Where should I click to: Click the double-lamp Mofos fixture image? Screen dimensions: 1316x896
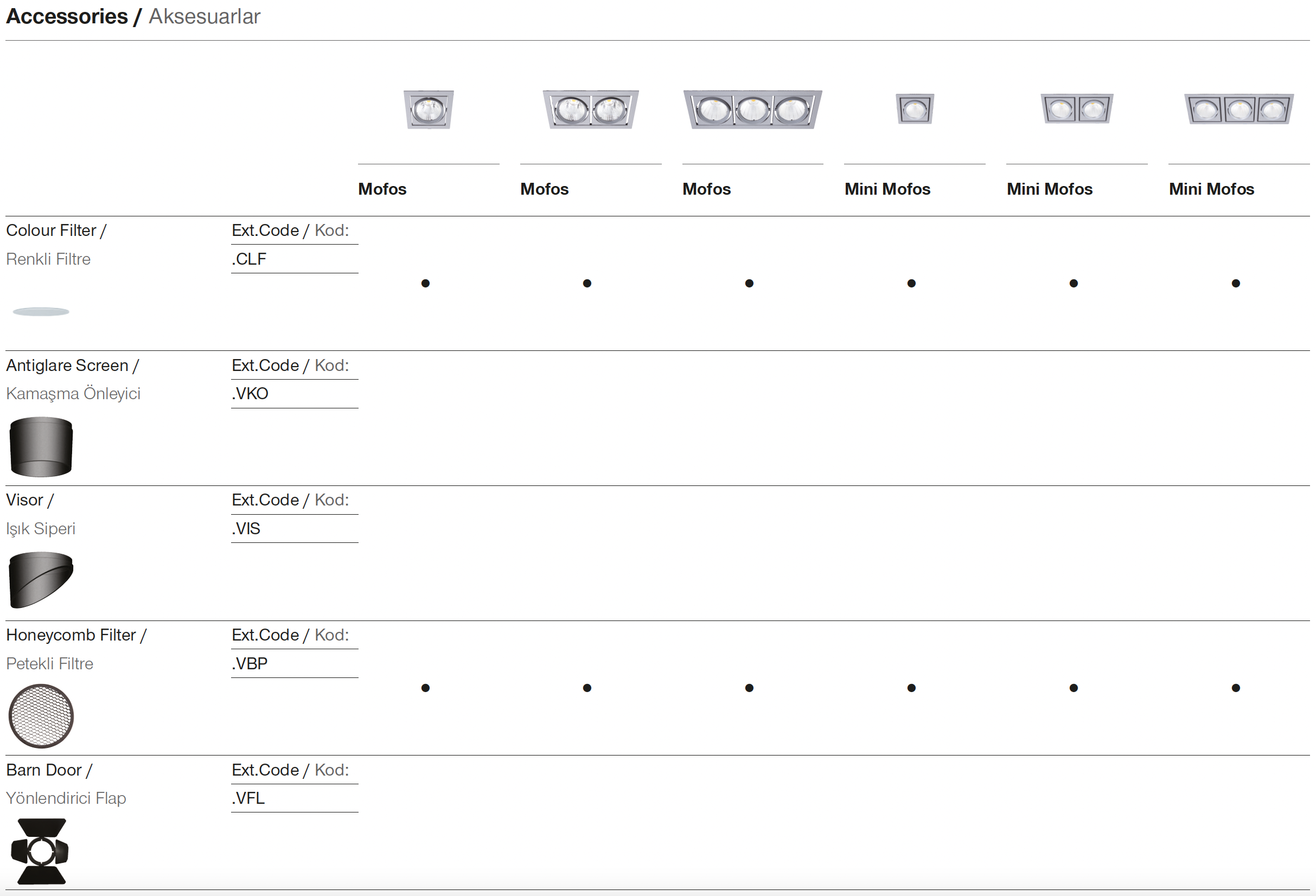591,109
